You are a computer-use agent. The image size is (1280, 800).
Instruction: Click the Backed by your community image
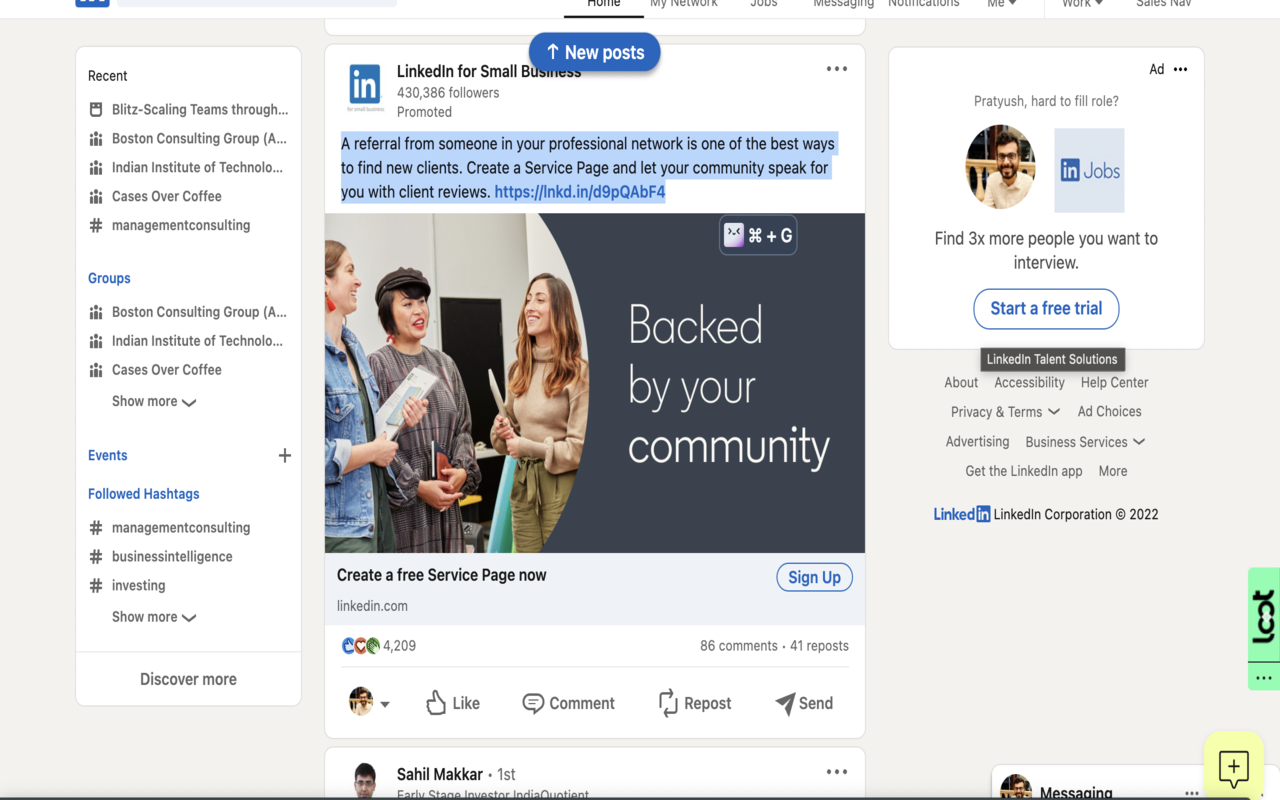pos(595,383)
